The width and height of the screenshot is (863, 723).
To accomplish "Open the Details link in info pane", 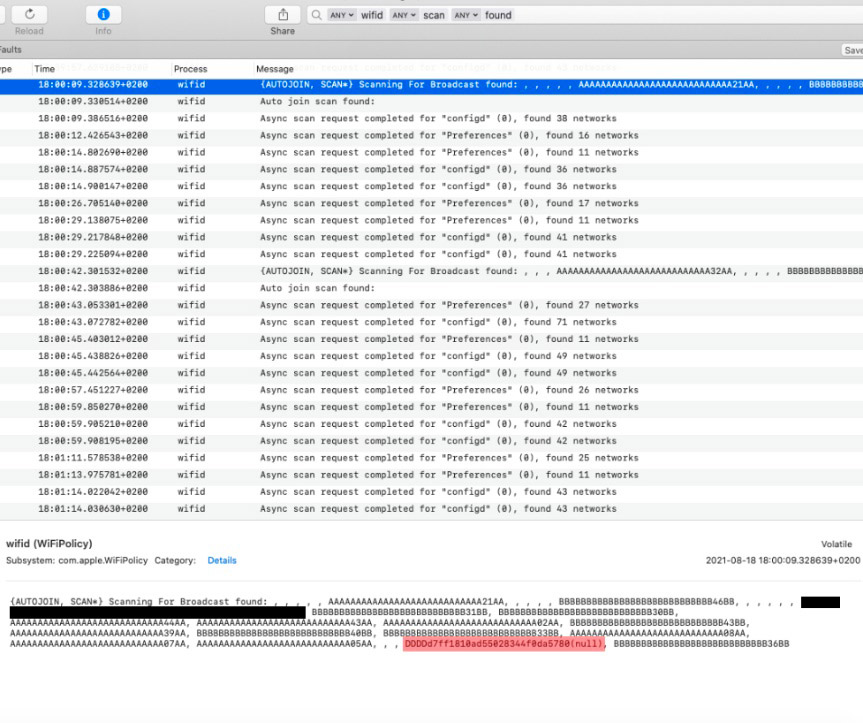I will (x=222, y=560).
